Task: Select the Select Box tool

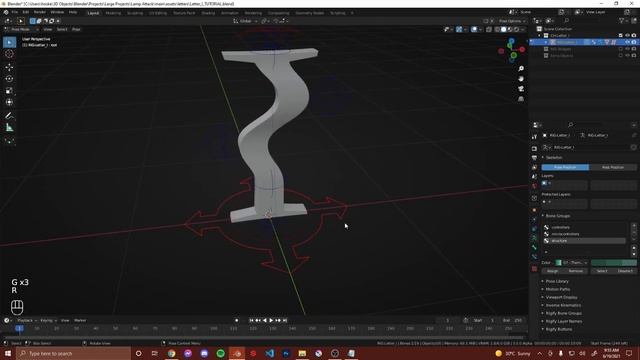Action: 9,42
